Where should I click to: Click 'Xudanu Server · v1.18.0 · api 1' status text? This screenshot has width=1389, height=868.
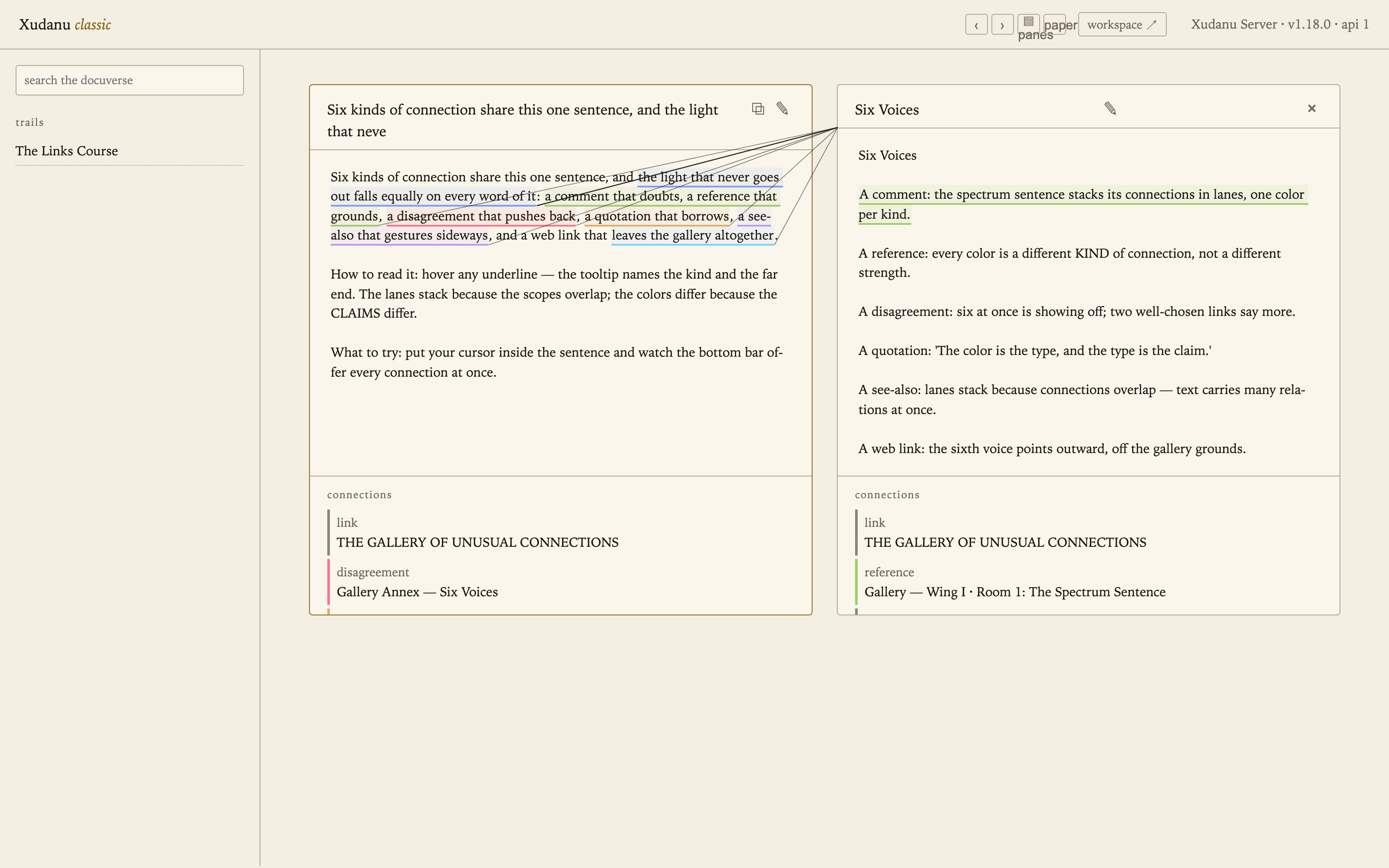tap(1280, 24)
